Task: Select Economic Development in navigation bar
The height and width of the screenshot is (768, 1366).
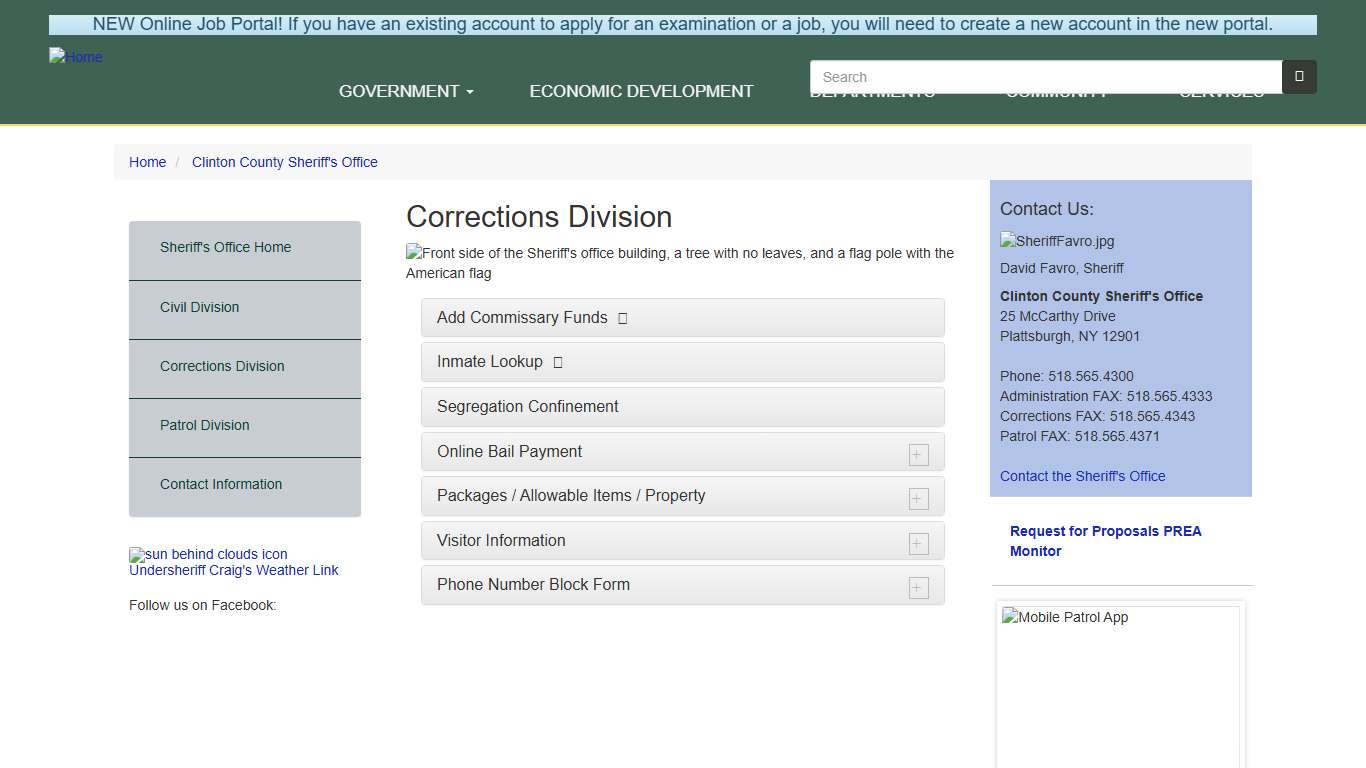Action: click(x=641, y=91)
